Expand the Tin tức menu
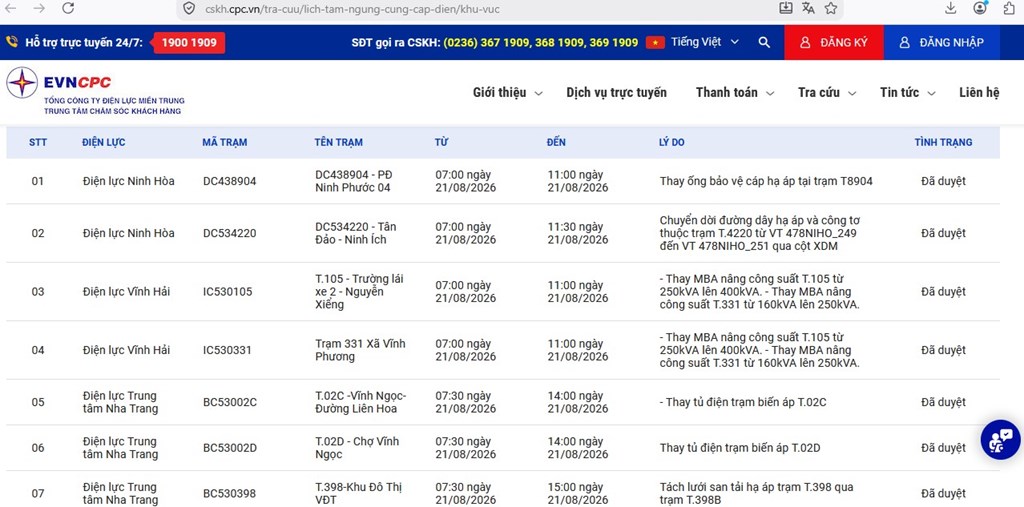This screenshot has width=1024, height=507. click(908, 93)
